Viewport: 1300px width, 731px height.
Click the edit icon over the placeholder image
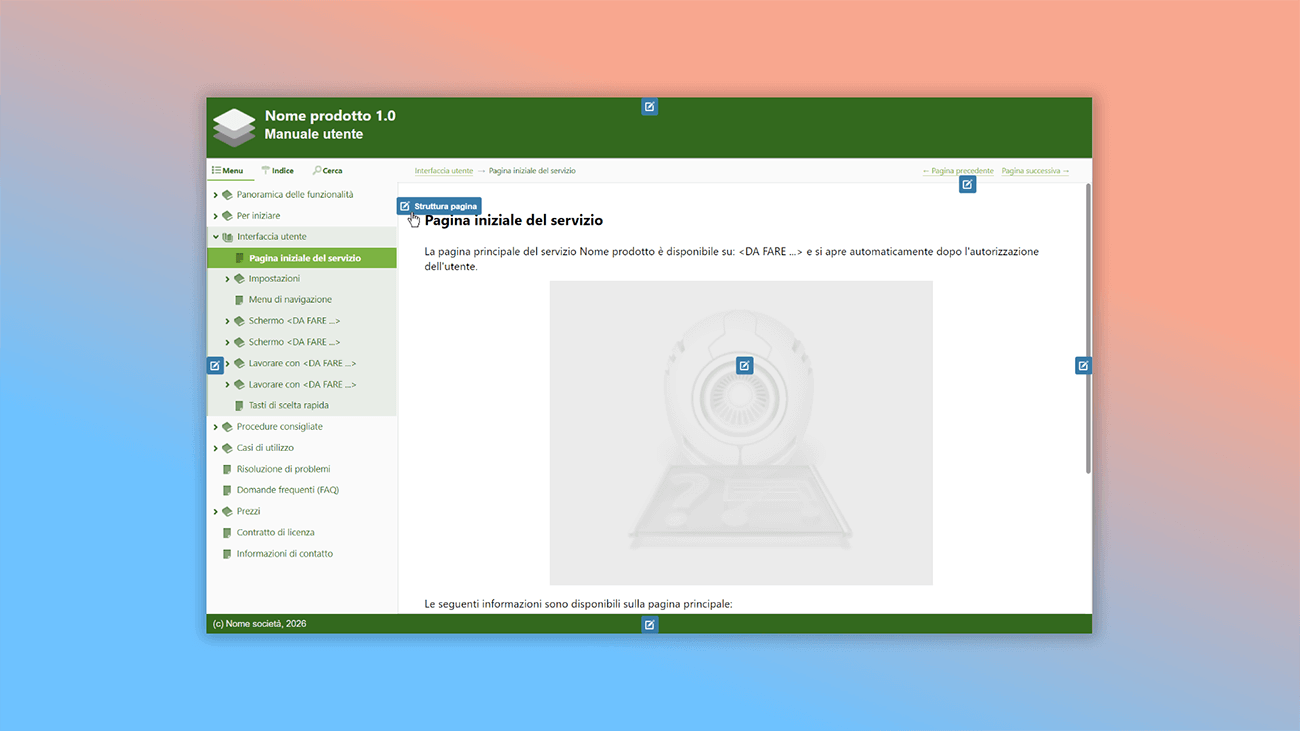pyautogui.click(x=744, y=365)
